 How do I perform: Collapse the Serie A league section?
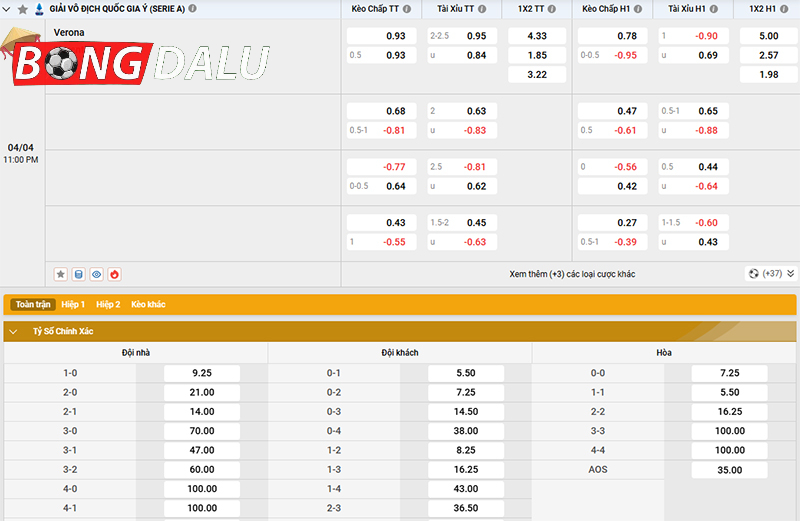[x=7, y=9]
